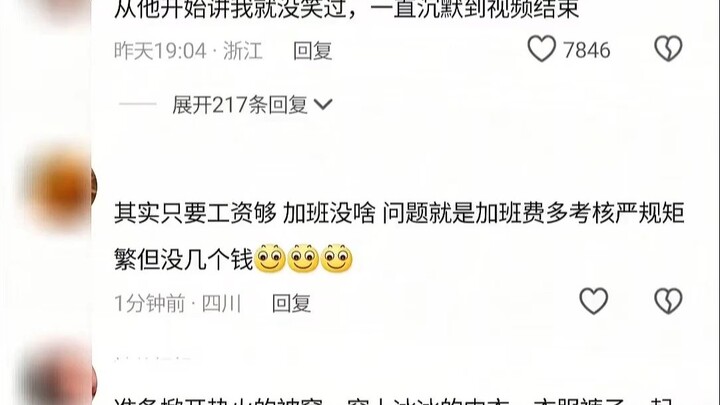Click 展开217条回复 text

point(240,105)
